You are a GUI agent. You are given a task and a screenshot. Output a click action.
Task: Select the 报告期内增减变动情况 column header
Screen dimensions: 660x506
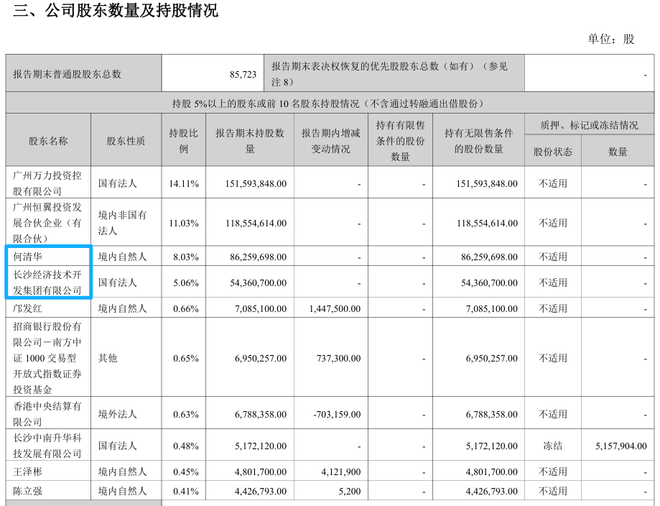[327, 141]
